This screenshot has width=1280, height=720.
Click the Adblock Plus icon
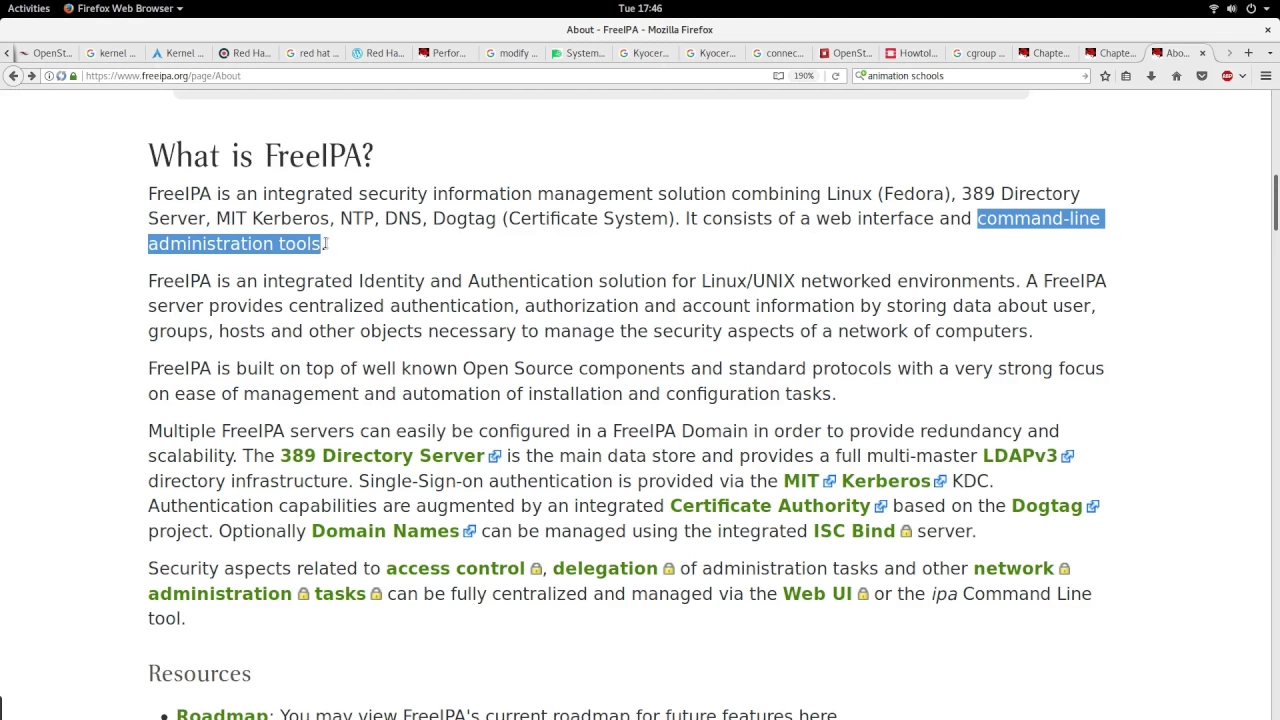pos(1227,76)
